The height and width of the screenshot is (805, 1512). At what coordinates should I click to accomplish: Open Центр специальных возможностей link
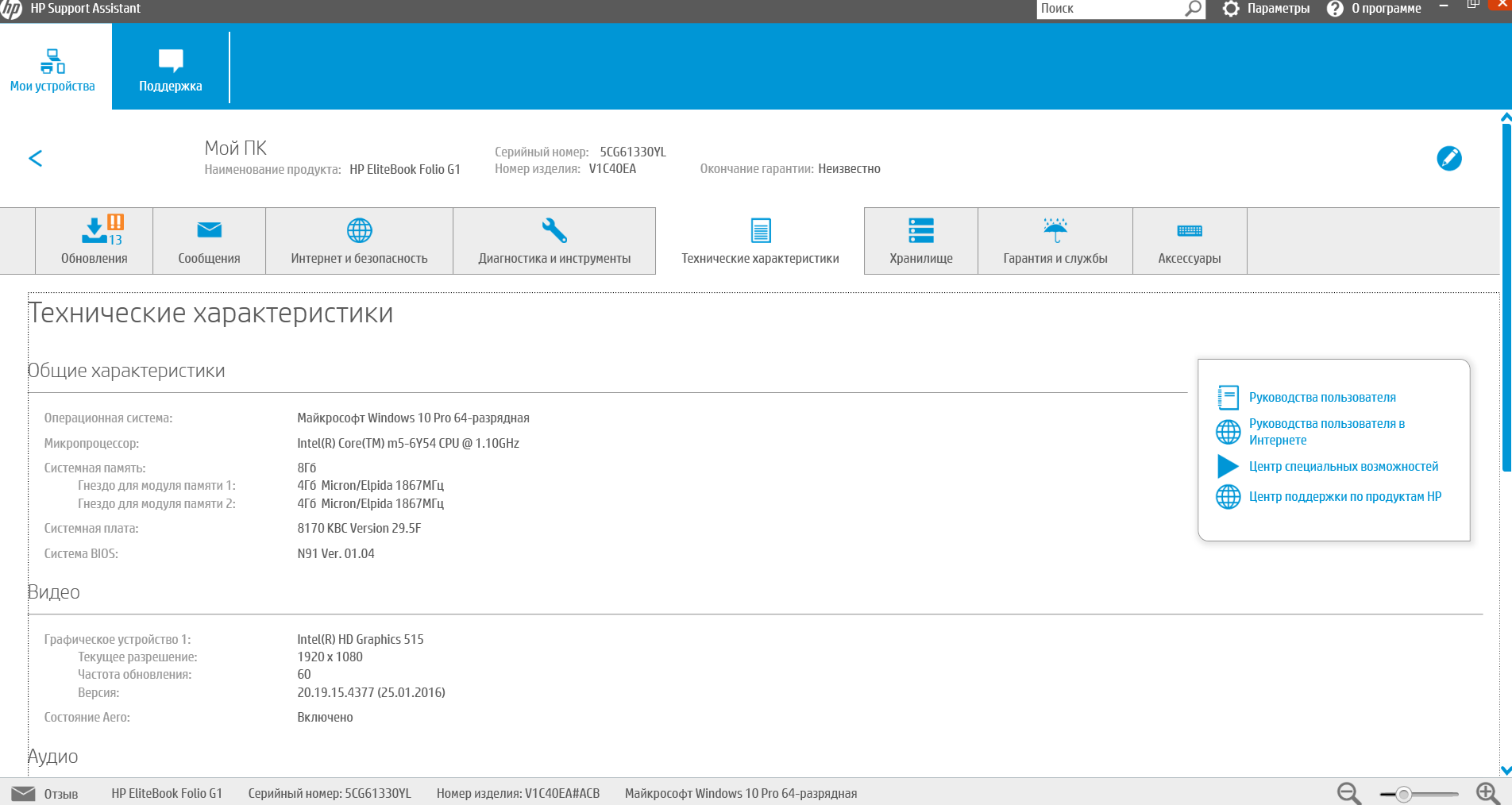point(1344,466)
